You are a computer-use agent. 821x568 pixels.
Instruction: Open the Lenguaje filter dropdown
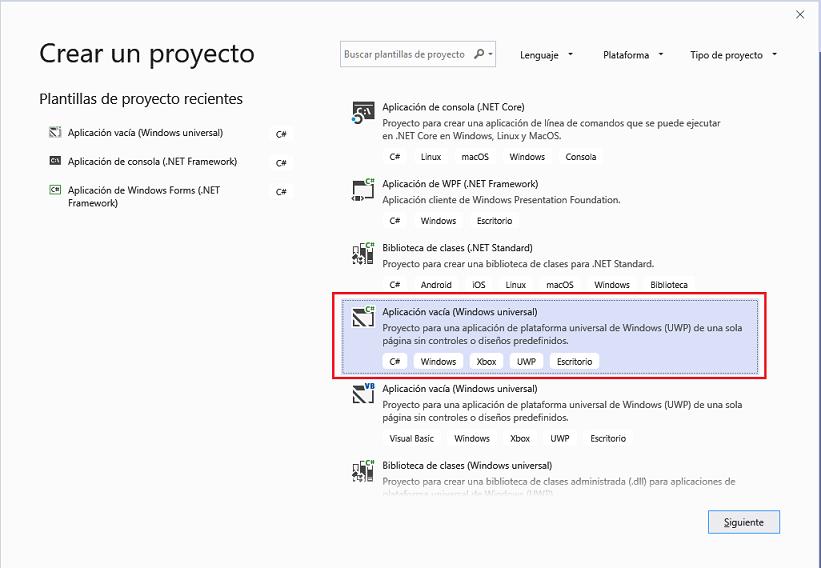[x=546, y=55]
